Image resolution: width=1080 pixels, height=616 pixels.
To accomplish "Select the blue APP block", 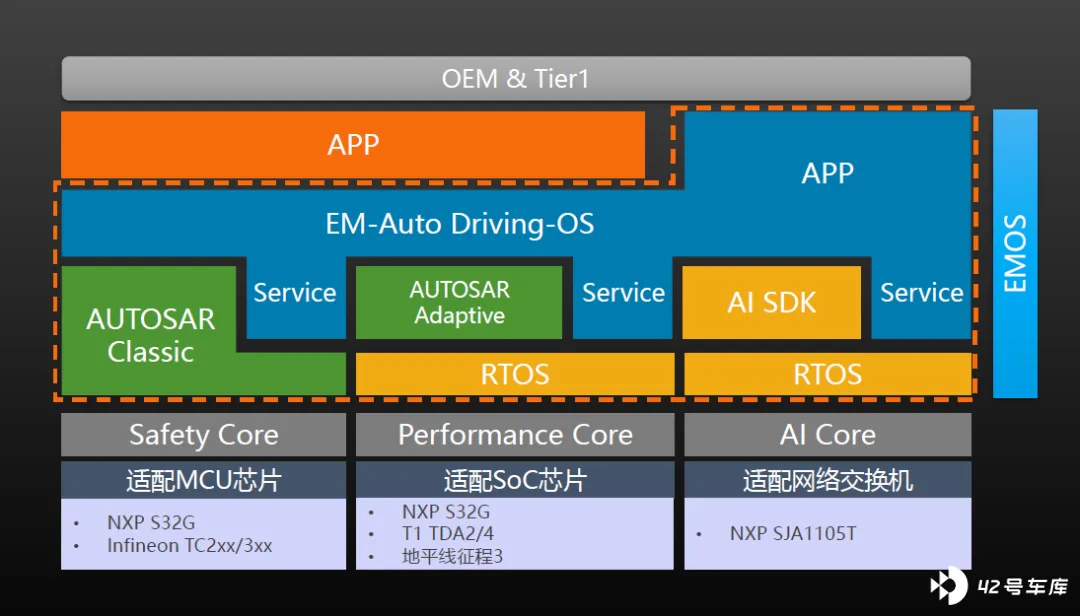I will pyautogui.click(x=827, y=172).
